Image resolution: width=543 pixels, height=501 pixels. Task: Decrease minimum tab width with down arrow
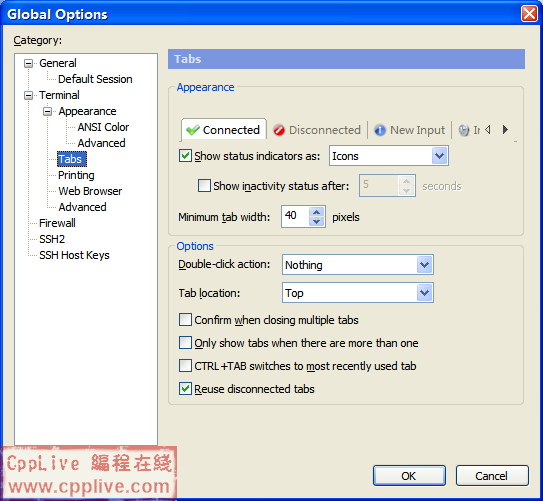click(317, 222)
